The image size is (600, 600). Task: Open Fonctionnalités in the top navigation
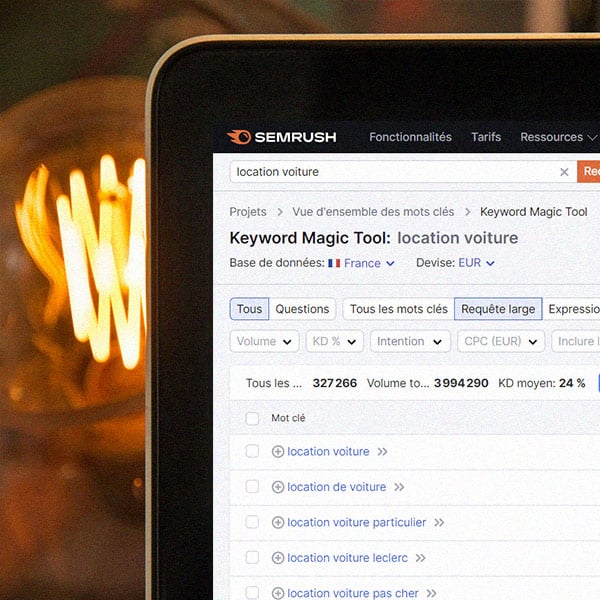pos(410,137)
